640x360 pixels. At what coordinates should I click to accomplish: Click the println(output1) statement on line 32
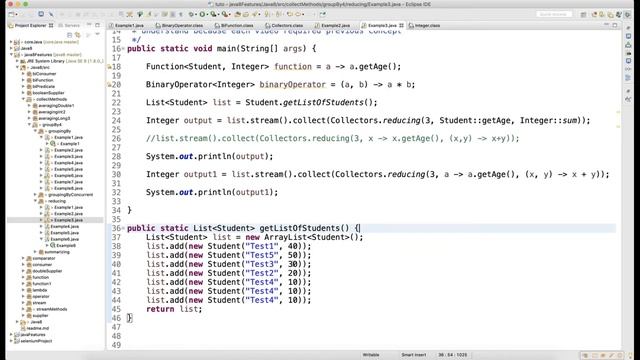tap(212, 192)
